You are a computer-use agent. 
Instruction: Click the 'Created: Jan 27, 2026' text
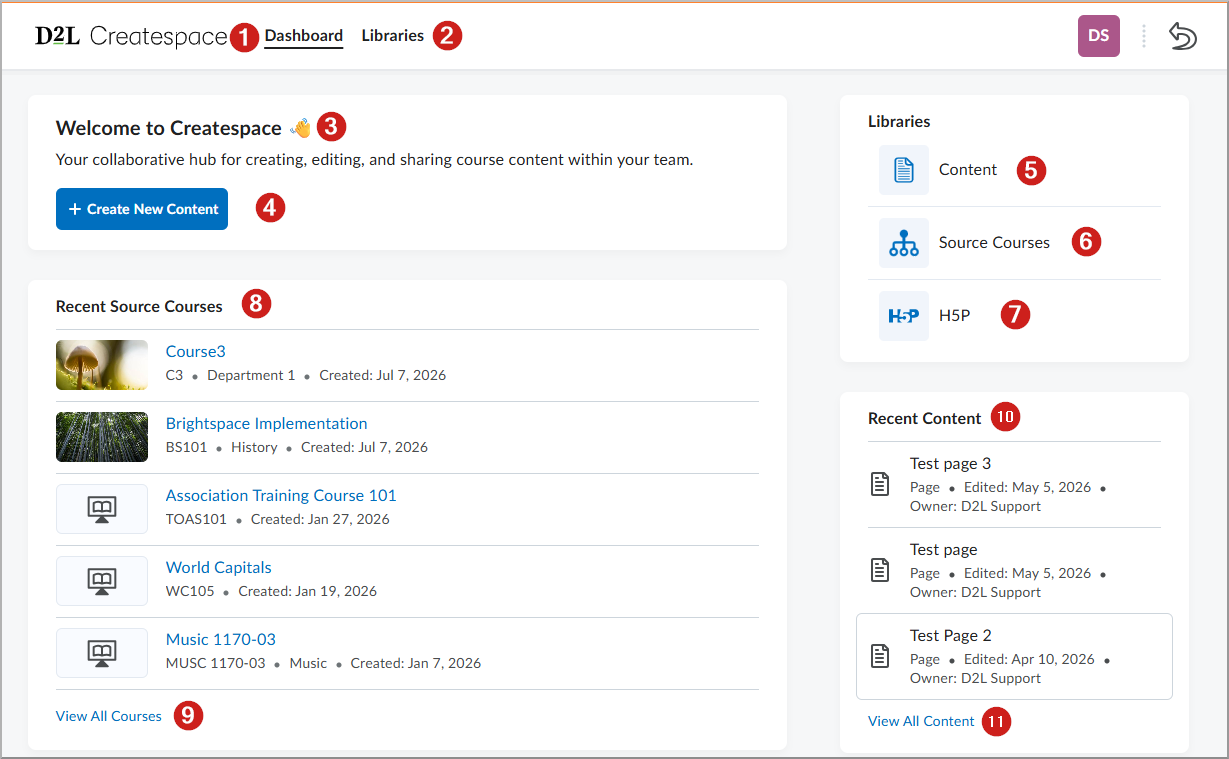(320, 520)
